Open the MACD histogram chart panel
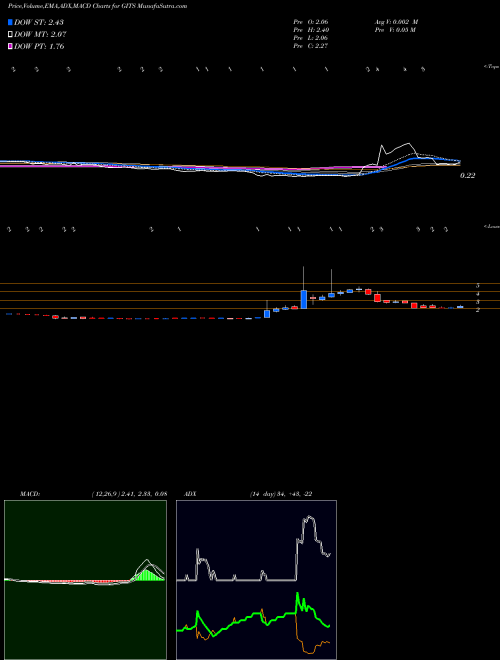This screenshot has height=660, width=500. 85,580
